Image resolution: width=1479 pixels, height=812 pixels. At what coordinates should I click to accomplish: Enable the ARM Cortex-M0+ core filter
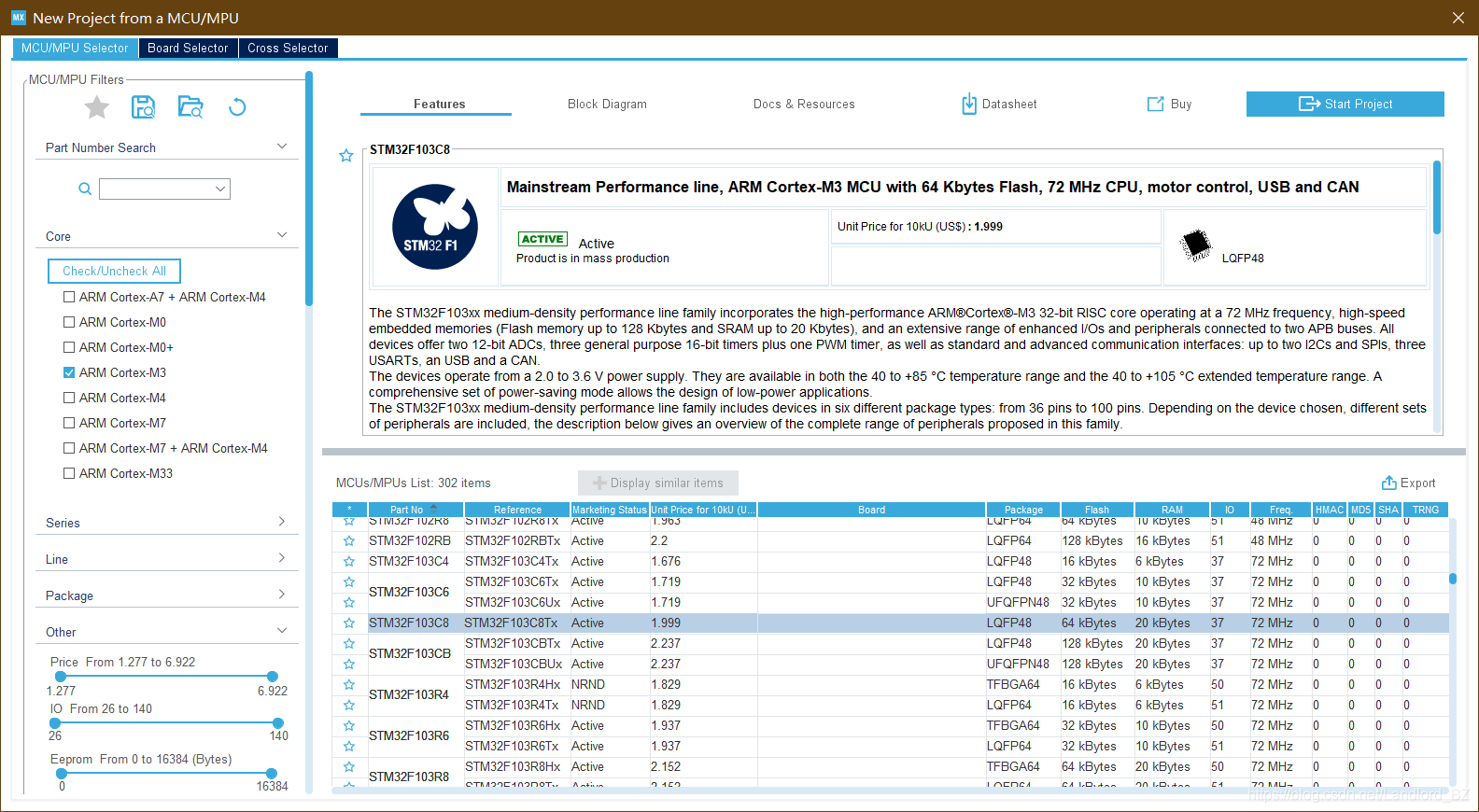click(69, 347)
